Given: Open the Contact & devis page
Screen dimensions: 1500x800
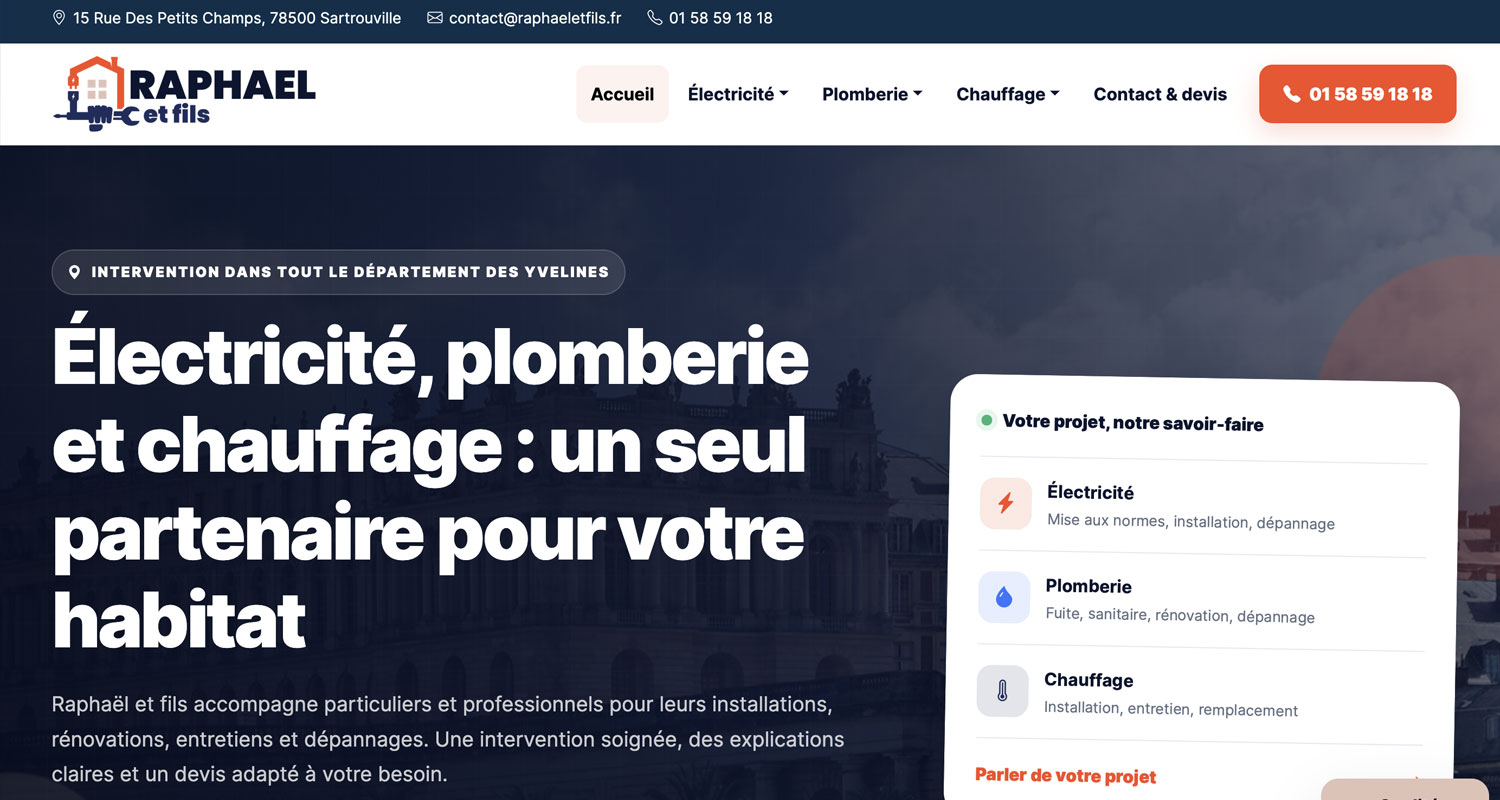Looking at the screenshot, I should (x=1160, y=94).
